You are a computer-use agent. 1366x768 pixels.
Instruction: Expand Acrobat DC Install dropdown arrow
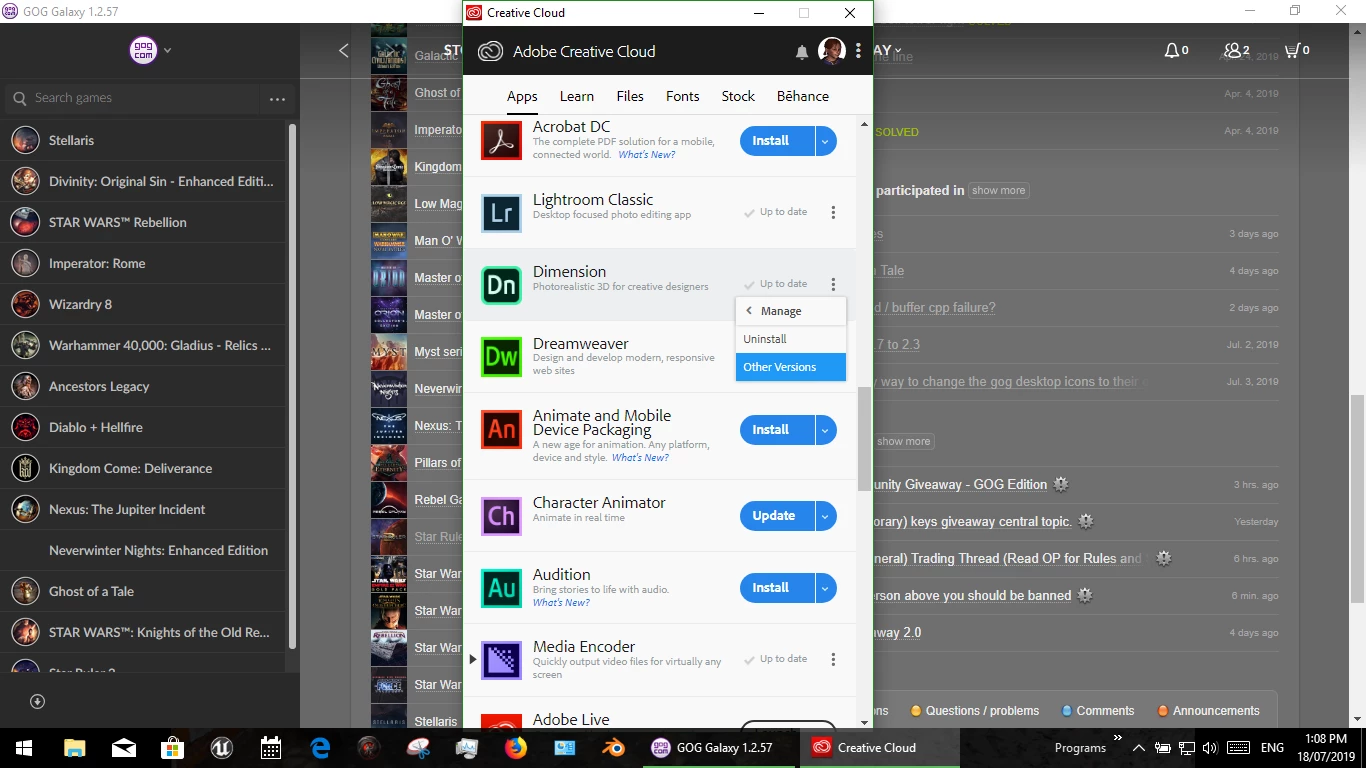click(825, 141)
